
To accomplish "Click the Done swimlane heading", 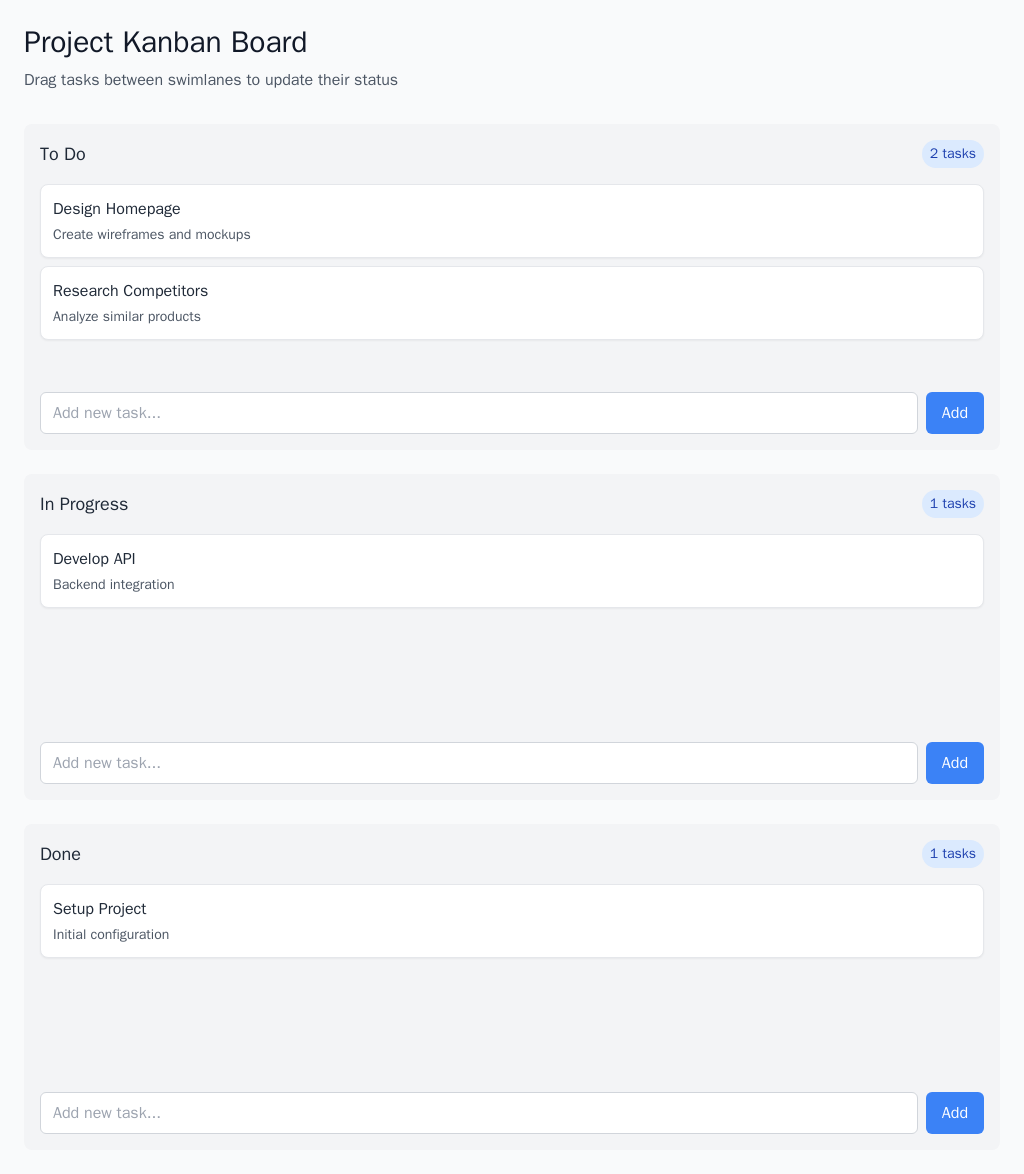I will 60,854.
